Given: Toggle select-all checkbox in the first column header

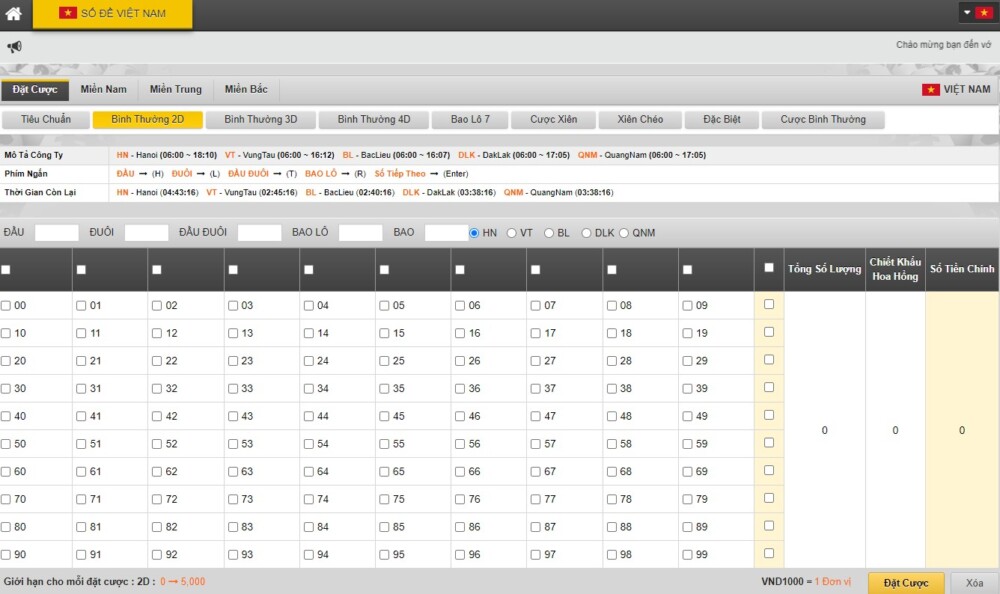Looking at the screenshot, I should [x=6, y=270].
